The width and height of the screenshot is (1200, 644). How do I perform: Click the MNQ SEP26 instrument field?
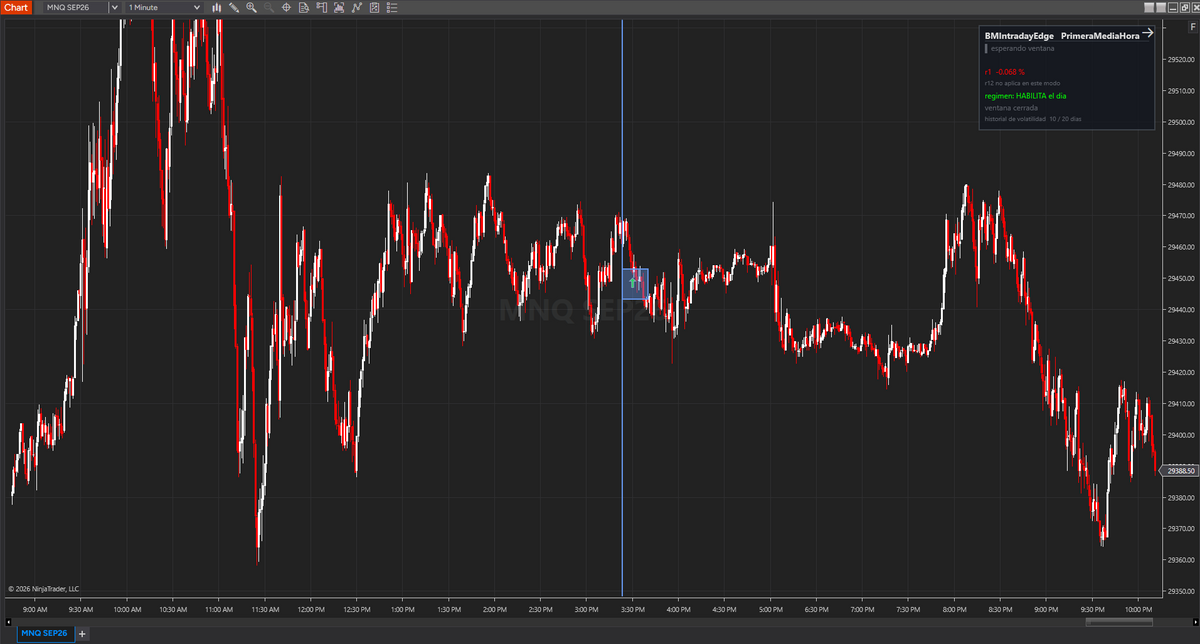(x=75, y=7)
